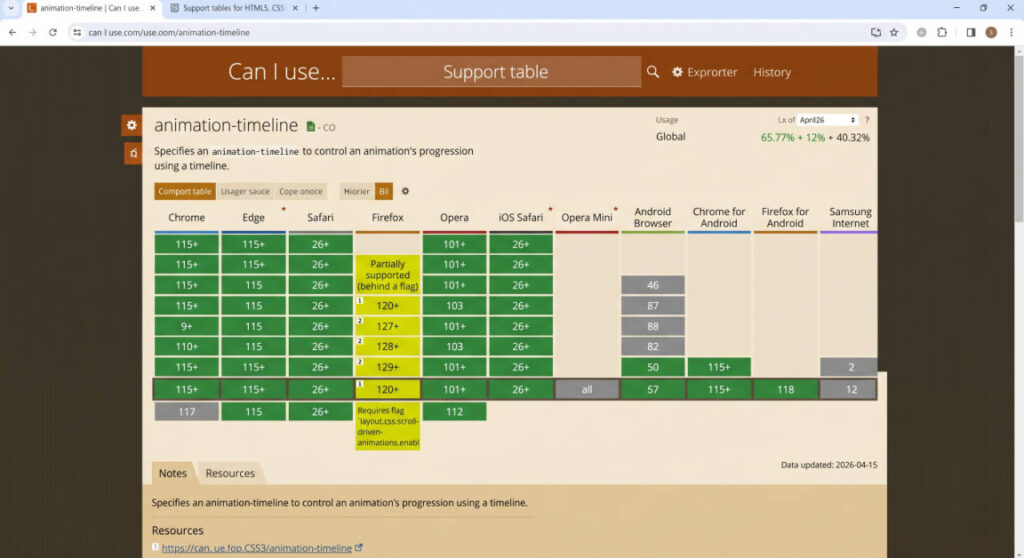Go back with browser back arrow
Viewport: 1024px width, 558px height.
click(12, 32)
